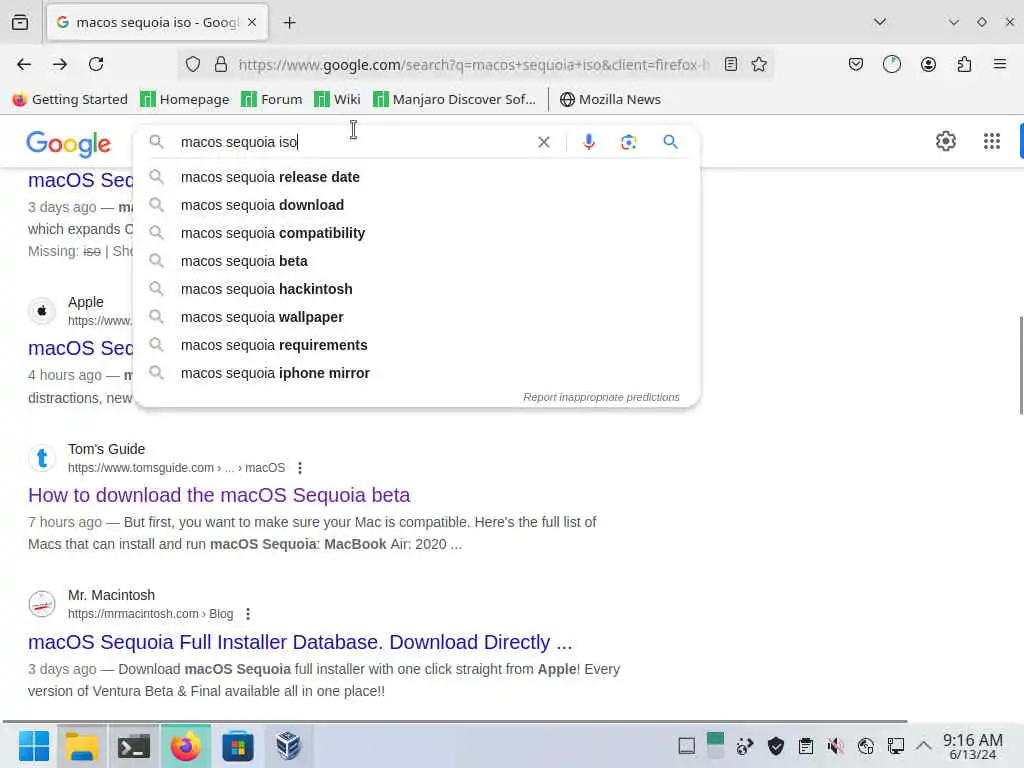The image size is (1024, 768).
Task: Click the Tom's Guide site icon
Action: coord(42,458)
